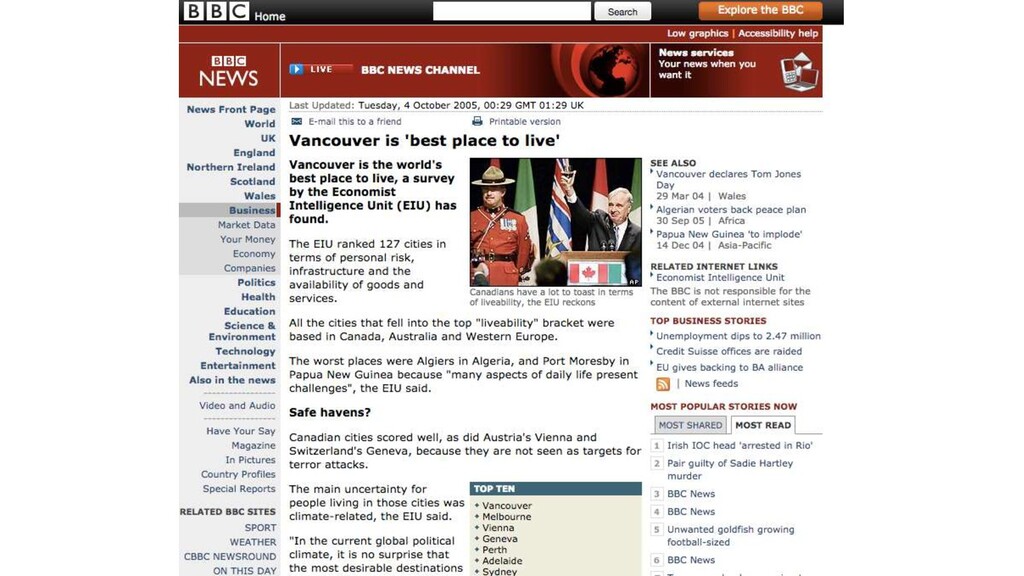Click the orange RSS news feeds icon
Screen dimensions: 1024x576
click(x=663, y=384)
